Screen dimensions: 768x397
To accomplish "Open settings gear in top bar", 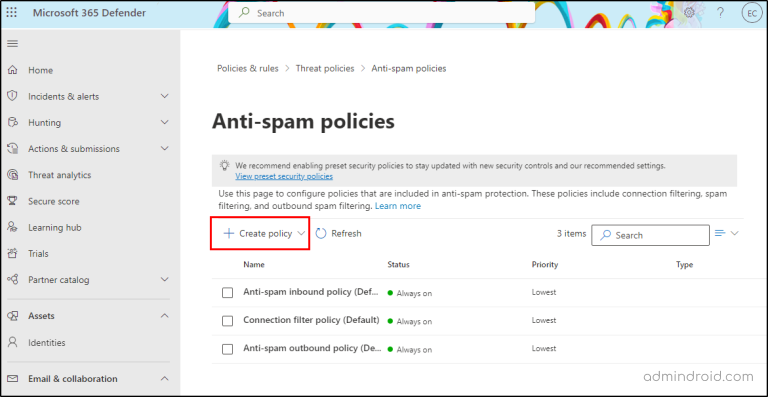I will point(690,13).
